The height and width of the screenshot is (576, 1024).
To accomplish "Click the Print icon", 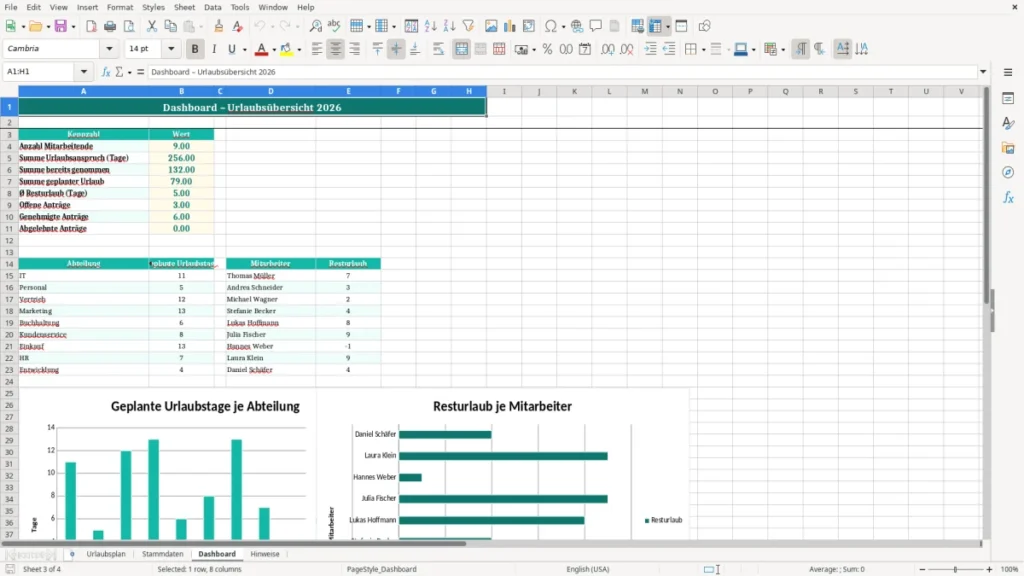I will pos(110,26).
